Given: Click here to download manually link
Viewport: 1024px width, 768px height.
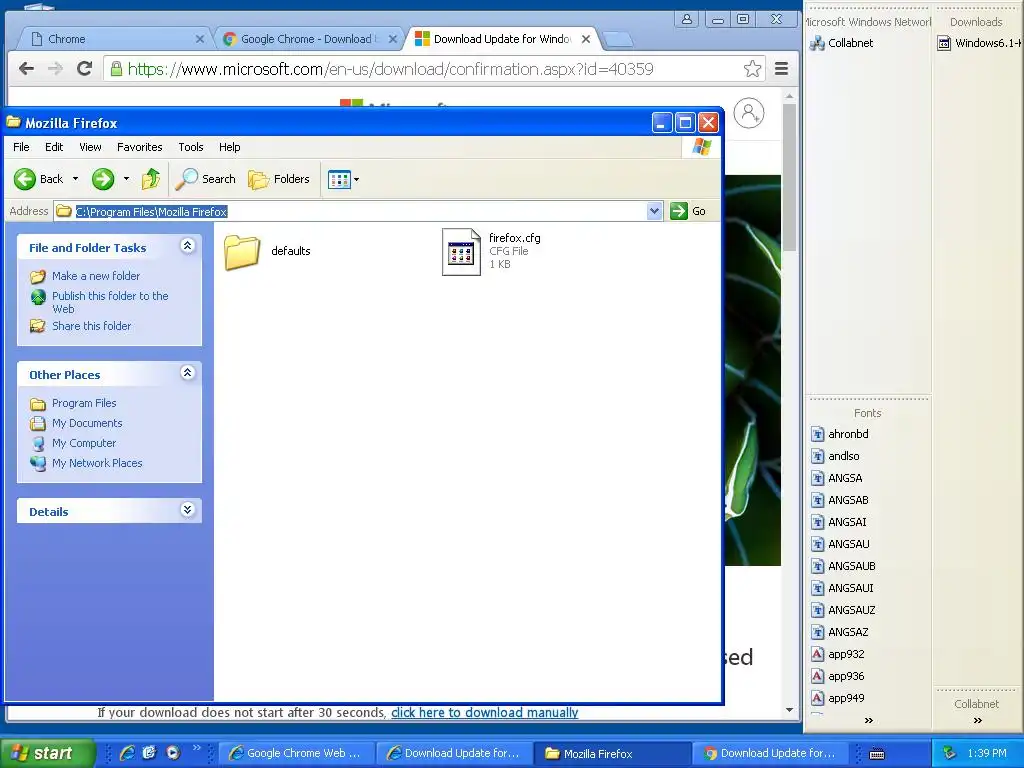Looking at the screenshot, I should [485, 712].
